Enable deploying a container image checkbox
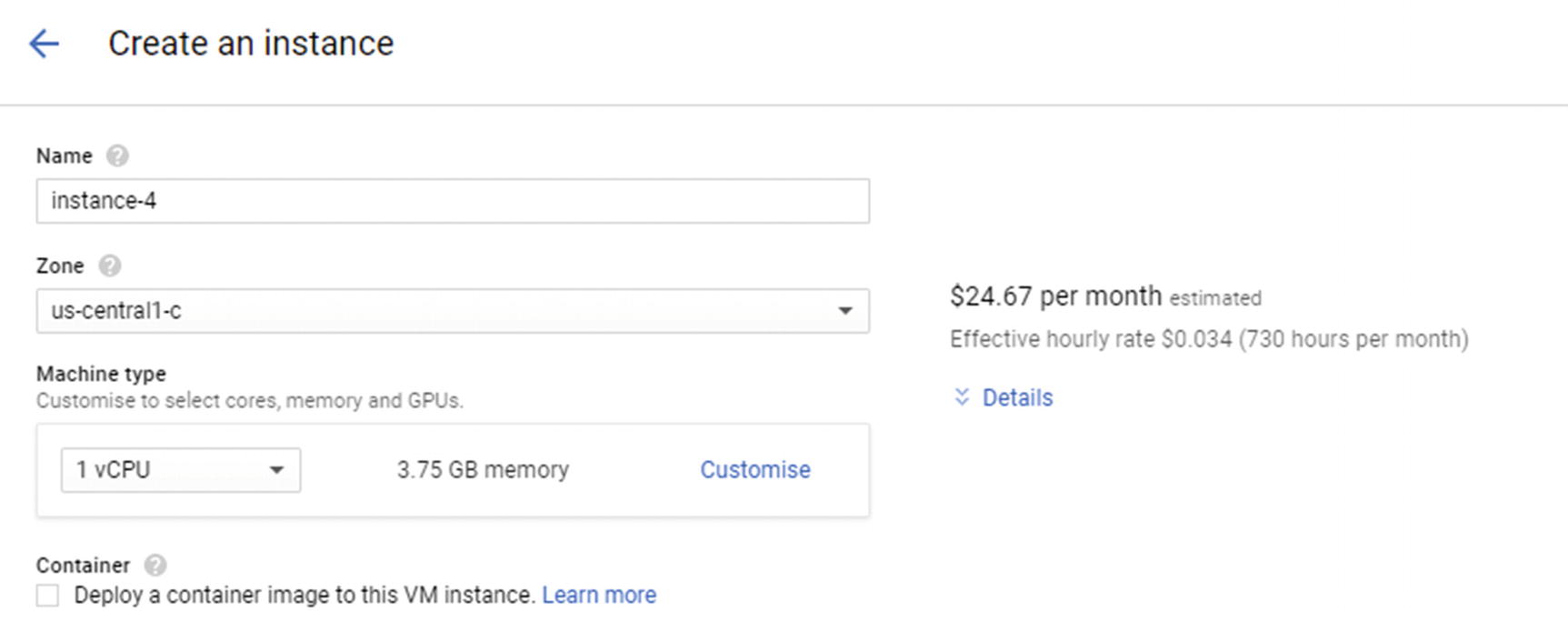The height and width of the screenshot is (622, 1568). click(47, 596)
